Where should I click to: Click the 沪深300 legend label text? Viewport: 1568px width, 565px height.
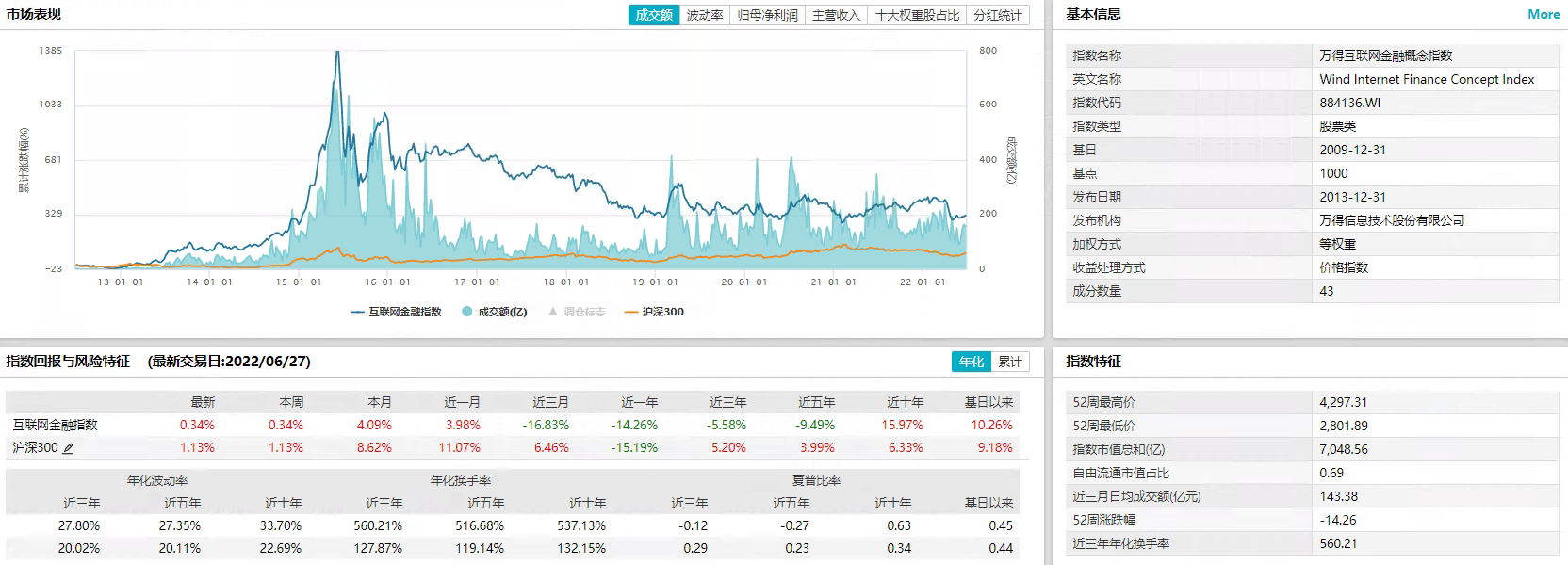pyautogui.click(x=663, y=312)
